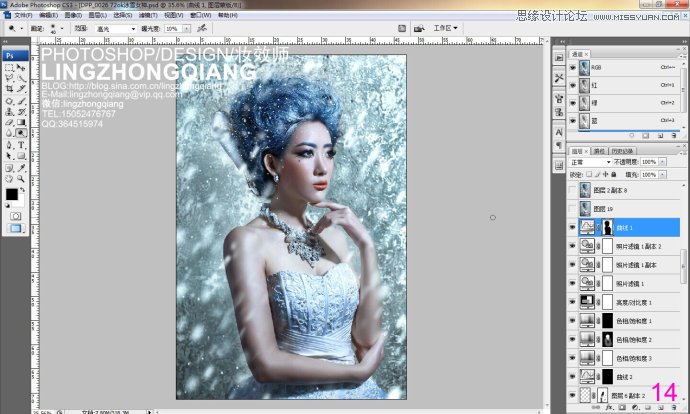Screen dimensions: 690x414
Task: Select the Notes tool
Action: coord(9,168)
